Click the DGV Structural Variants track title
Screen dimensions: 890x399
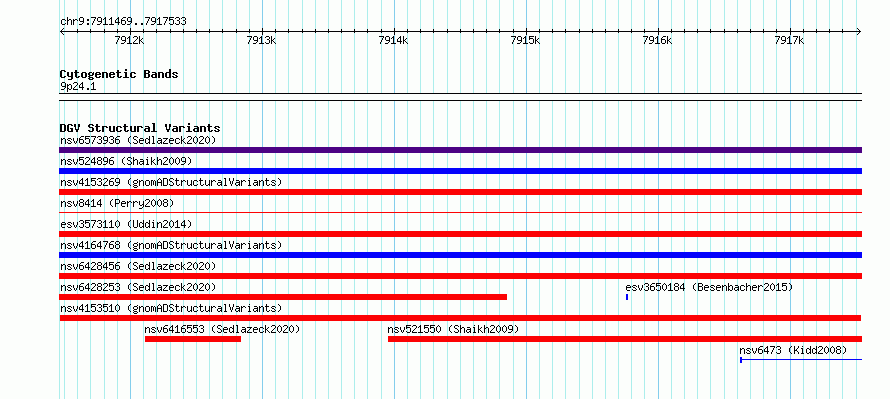(140, 128)
